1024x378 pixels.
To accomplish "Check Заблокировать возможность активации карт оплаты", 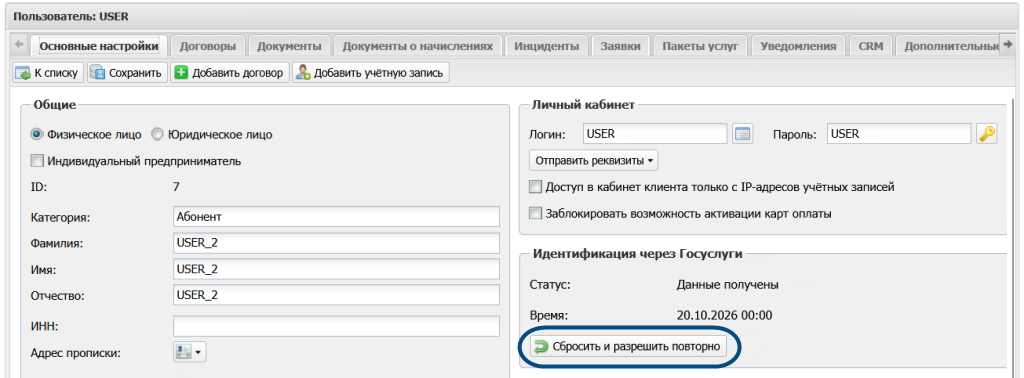I will tap(536, 213).
